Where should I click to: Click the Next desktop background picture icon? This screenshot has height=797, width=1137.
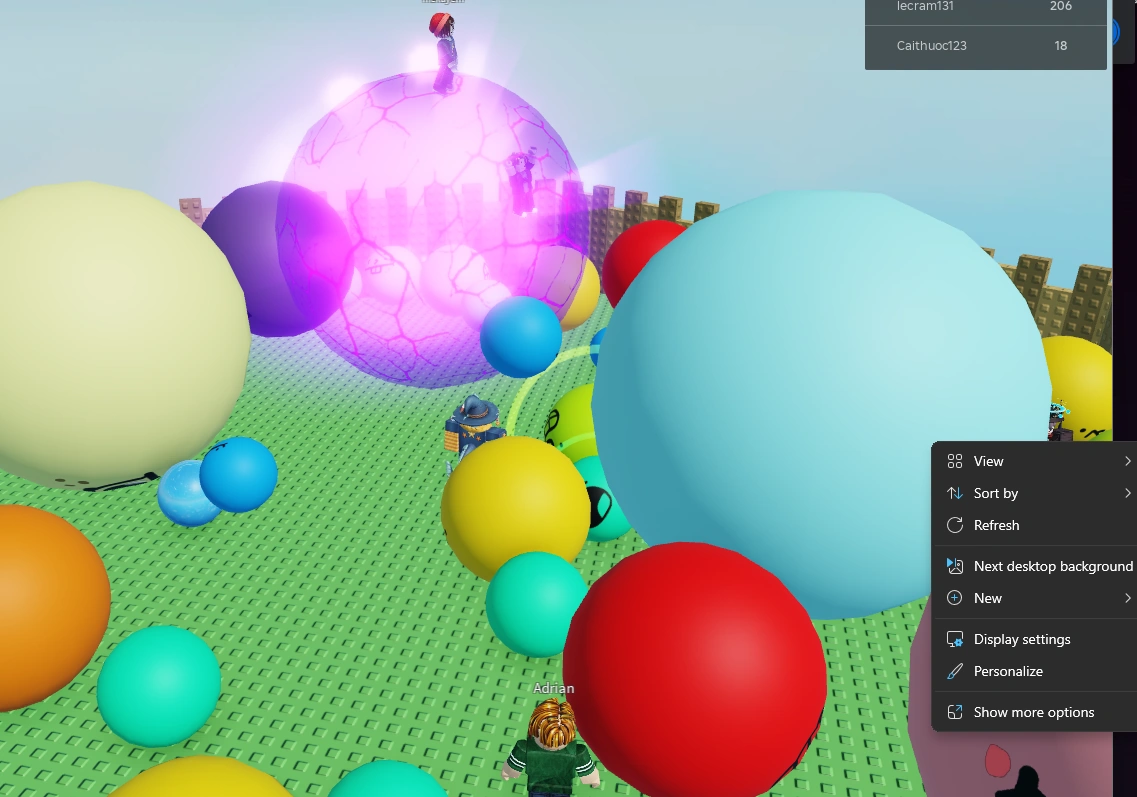[x=955, y=566]
